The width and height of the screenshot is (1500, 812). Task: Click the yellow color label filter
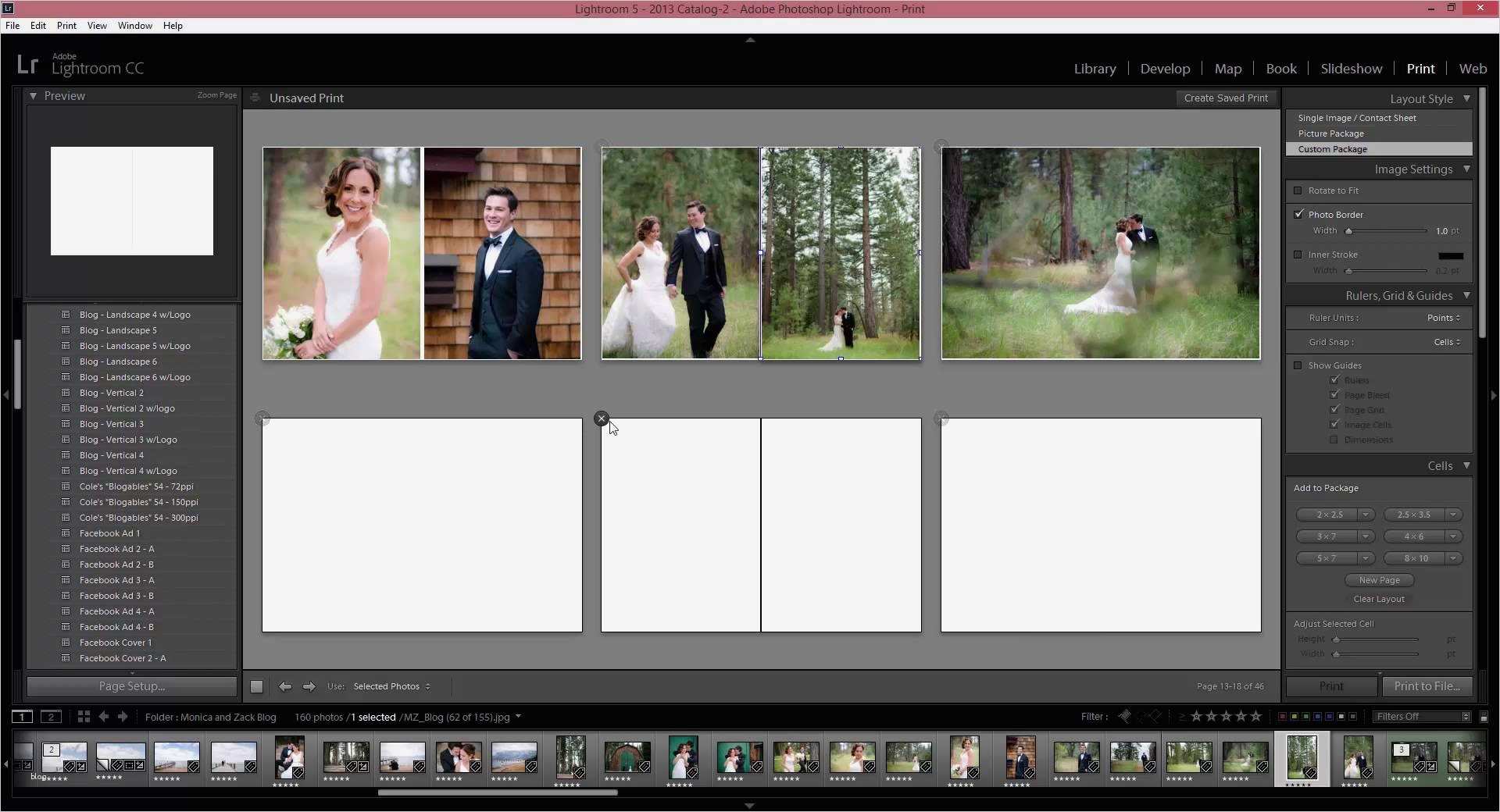coord(1294,717)
